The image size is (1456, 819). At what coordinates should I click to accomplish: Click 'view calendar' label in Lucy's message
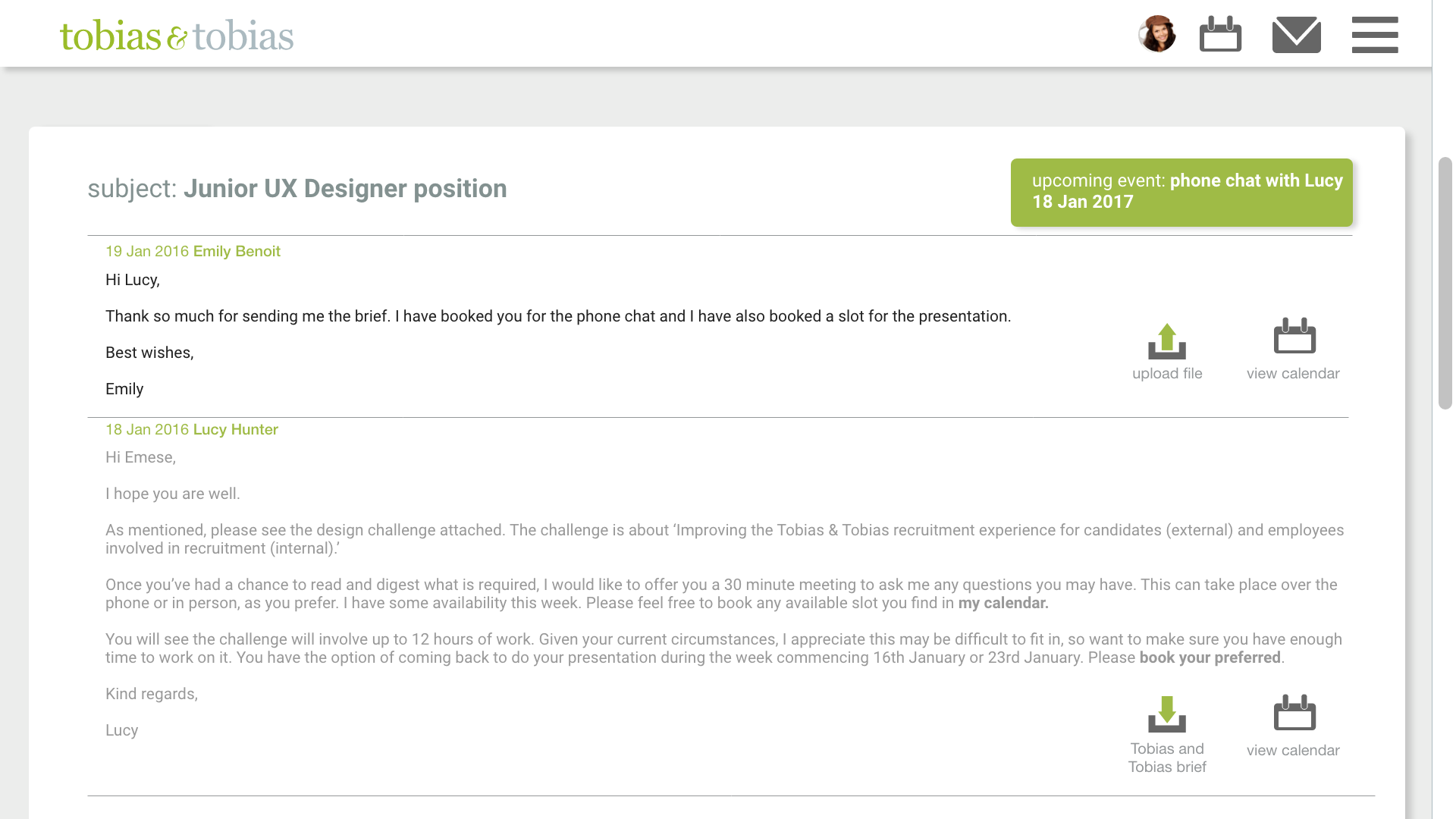1292,750
